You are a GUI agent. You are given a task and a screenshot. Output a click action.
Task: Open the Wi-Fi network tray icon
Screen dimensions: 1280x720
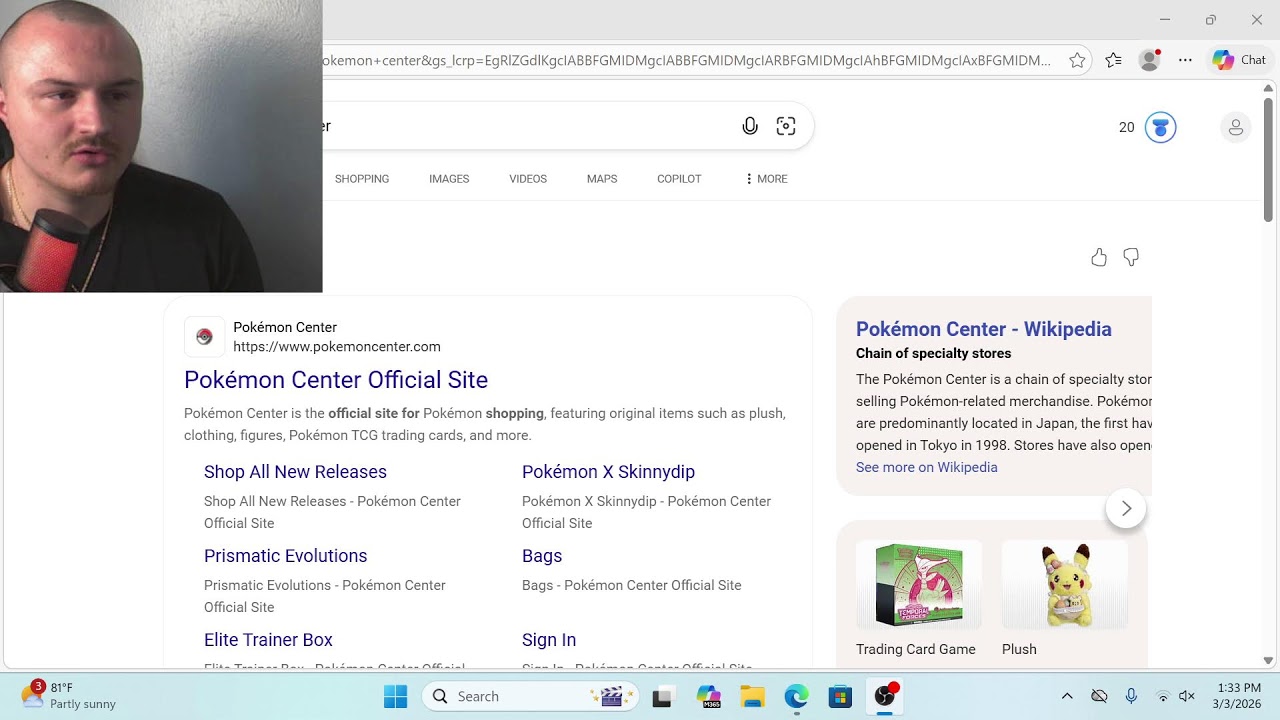coord(1162,696)
